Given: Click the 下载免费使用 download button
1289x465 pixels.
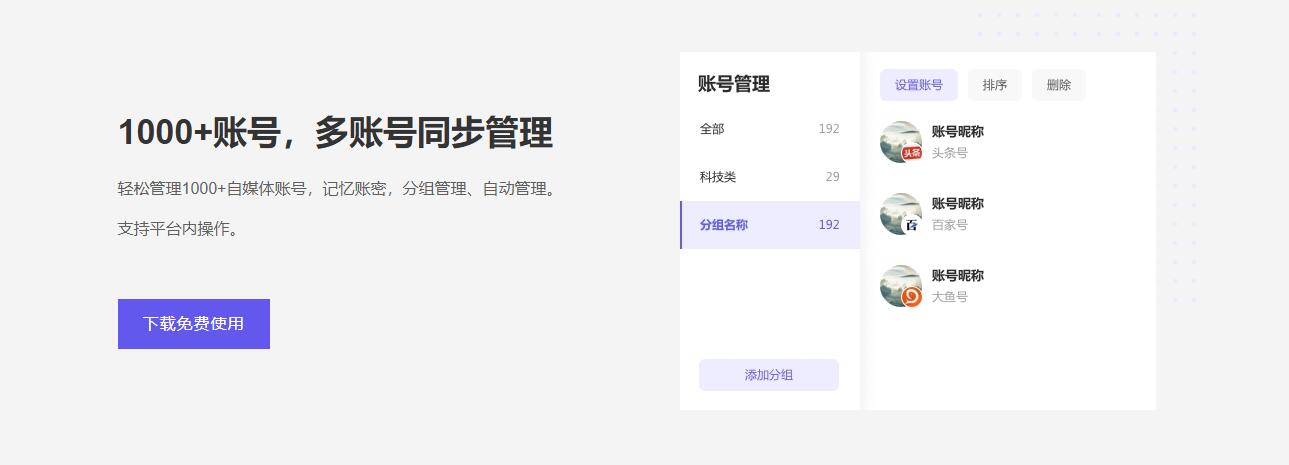Looking at the screenshot, I should [x=194, y=324].
